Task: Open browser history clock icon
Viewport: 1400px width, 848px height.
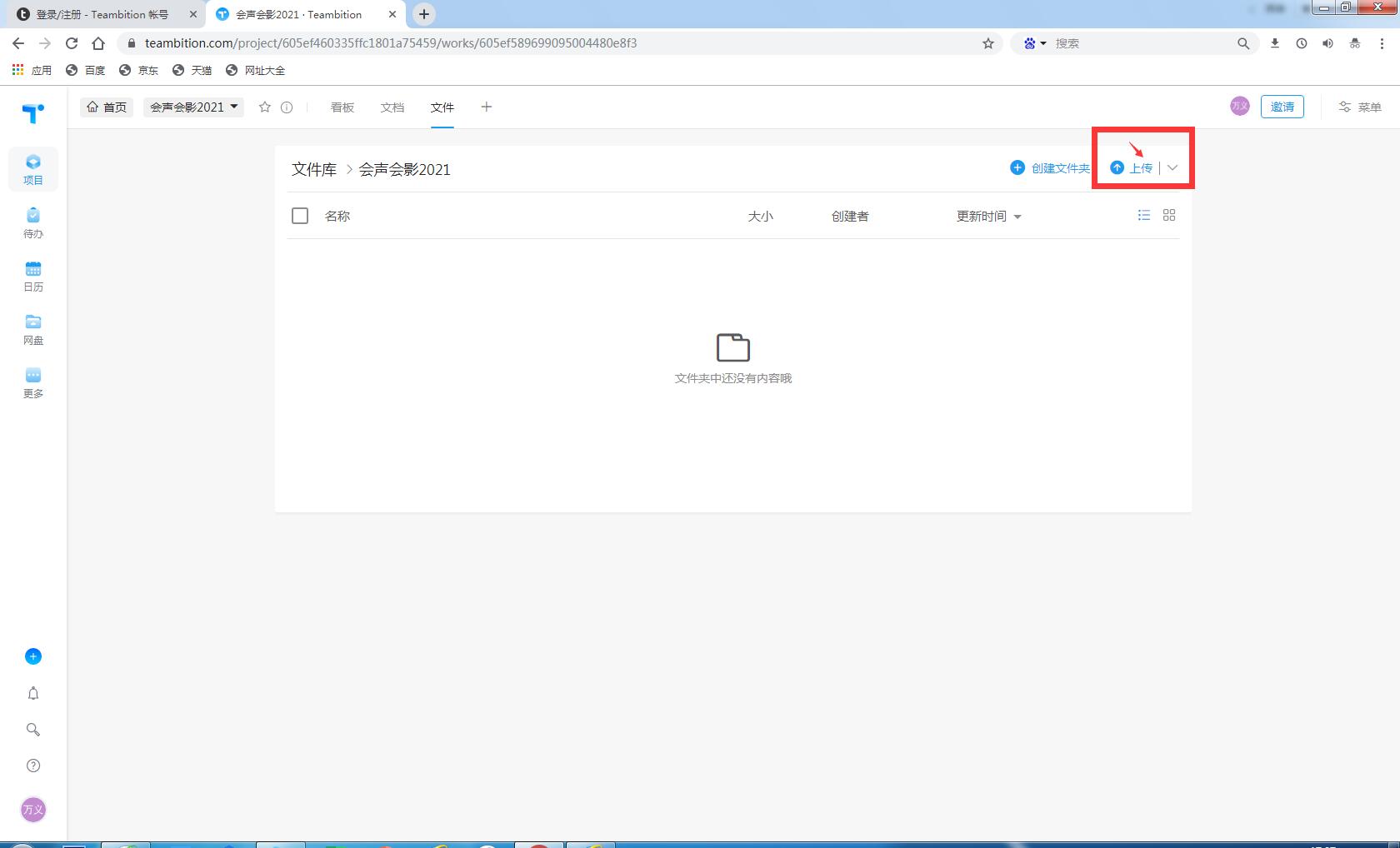Action: coord(1302,43)
